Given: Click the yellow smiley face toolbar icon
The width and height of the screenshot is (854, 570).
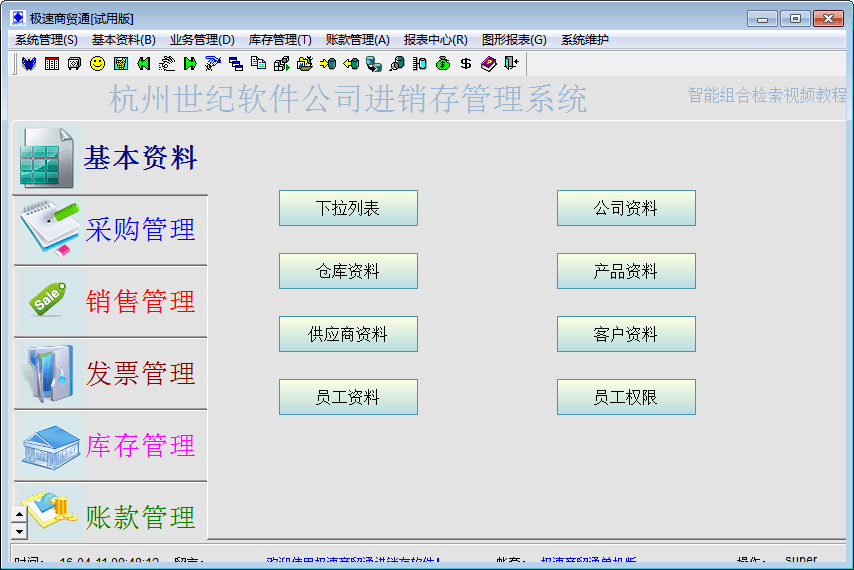Looking at the screenshot, I should (97, 63).
